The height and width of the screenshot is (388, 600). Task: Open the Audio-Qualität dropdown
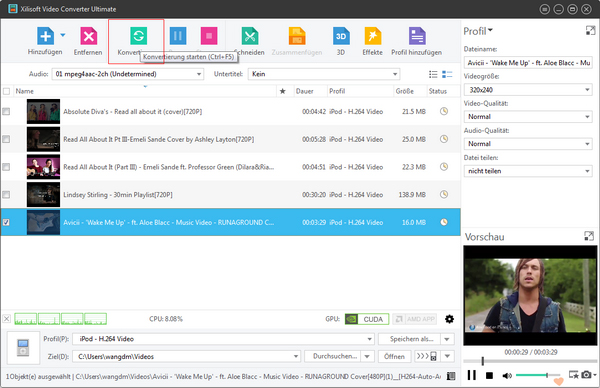pos(528,144)
